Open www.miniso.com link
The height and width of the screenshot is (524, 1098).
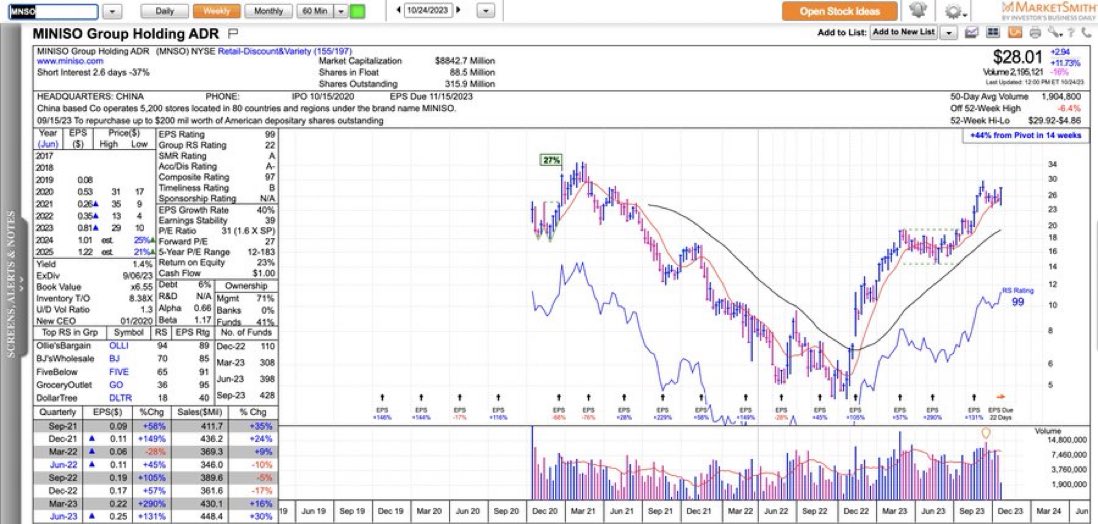click(x=69, y=61)
